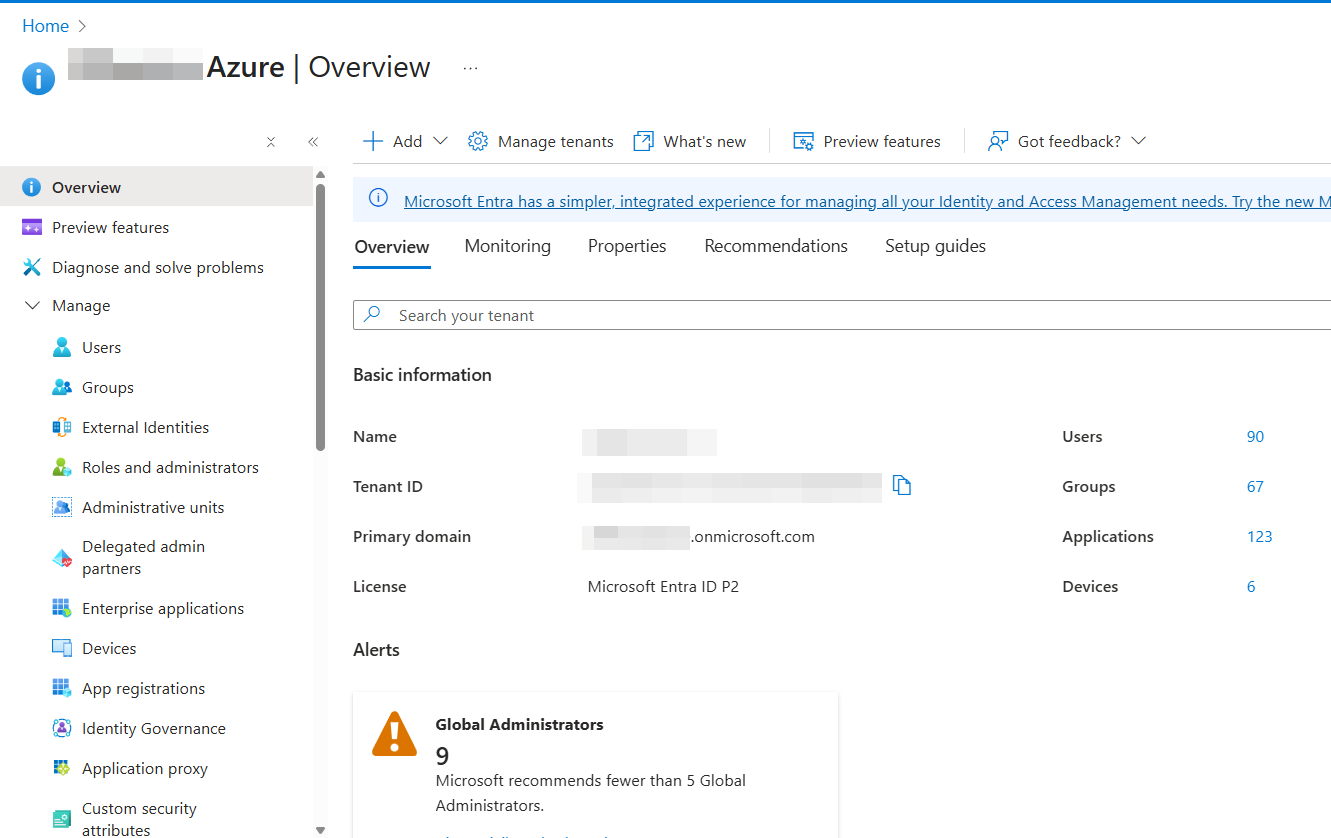Collapse the sidebar menu with double chevron
Viewport: 1331px width, 838px height.
(313, 142)
